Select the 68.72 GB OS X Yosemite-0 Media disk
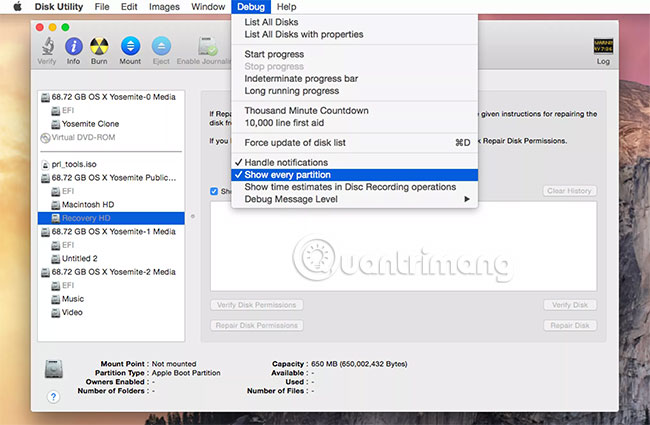650x425 pixels. [x=111, y=97]
